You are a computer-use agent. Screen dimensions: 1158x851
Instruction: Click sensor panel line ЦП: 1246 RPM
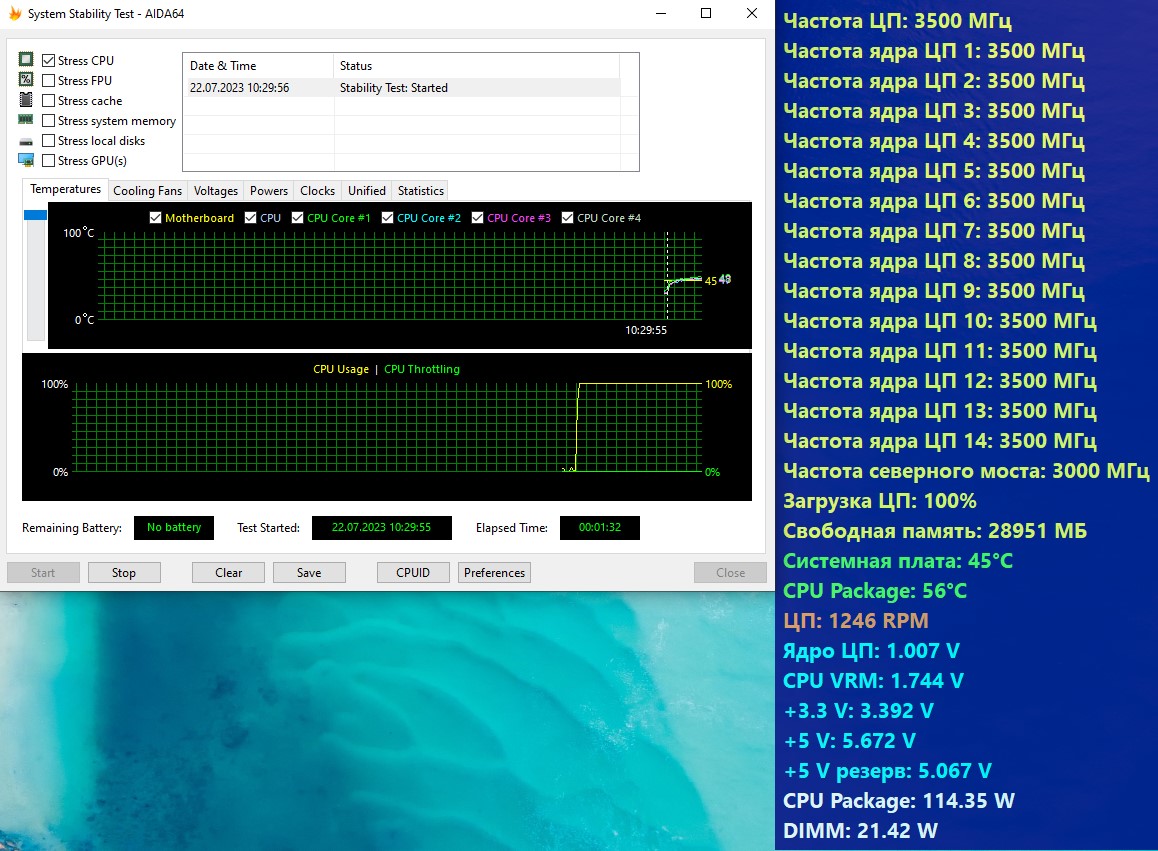click(856, 621)
